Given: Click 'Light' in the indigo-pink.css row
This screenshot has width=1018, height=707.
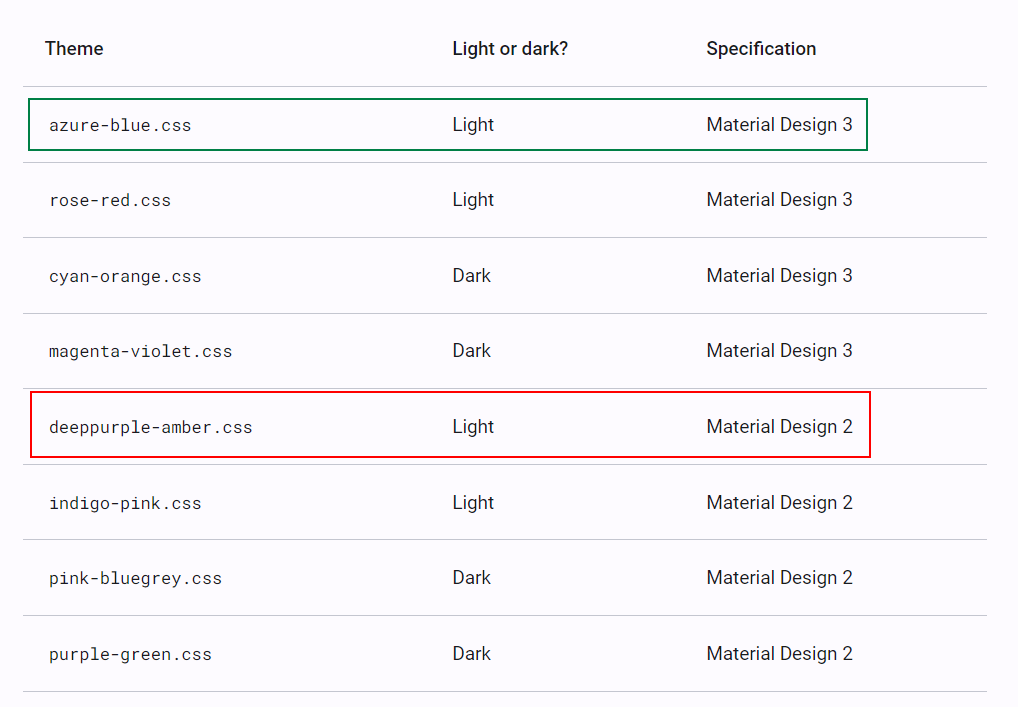Looking at the screenshot, I should pyautogui.click(x=473, y=502).
